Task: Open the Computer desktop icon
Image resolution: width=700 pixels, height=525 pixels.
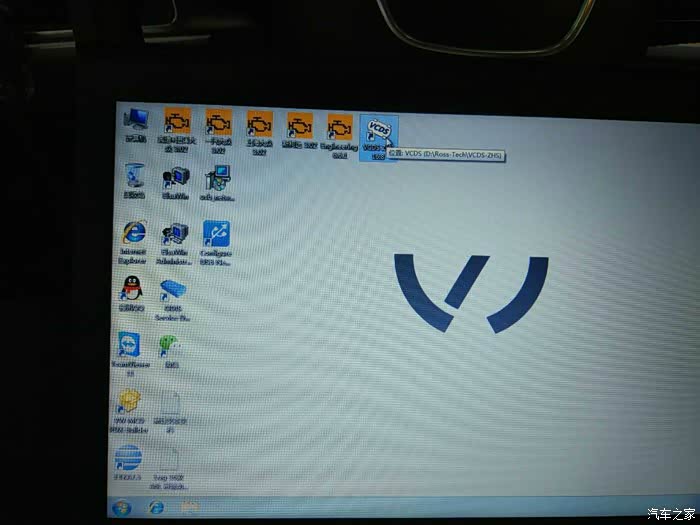Action: 136,125
